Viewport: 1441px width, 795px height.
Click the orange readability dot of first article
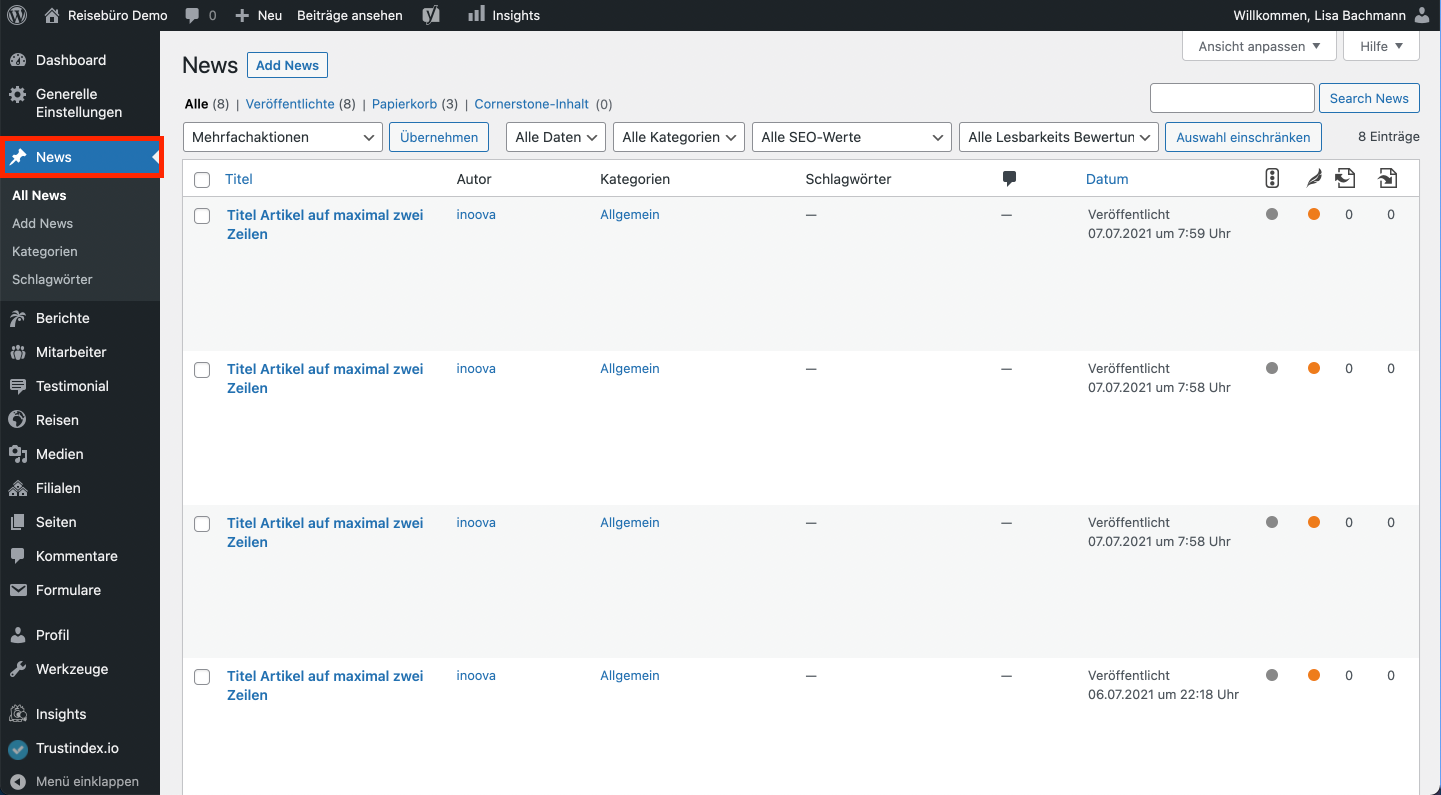(x=1313, y=214)
